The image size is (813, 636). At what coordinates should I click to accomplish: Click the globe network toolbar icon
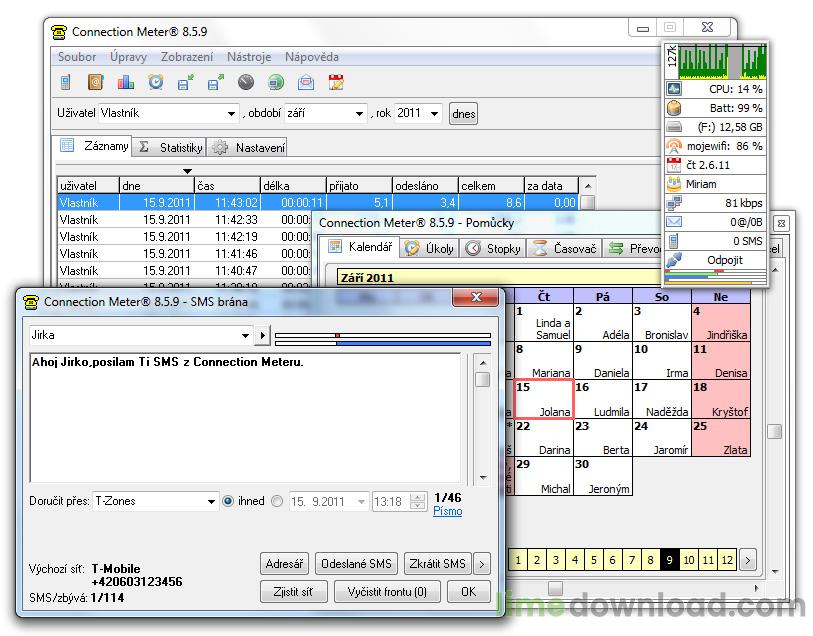click(275, 83)
